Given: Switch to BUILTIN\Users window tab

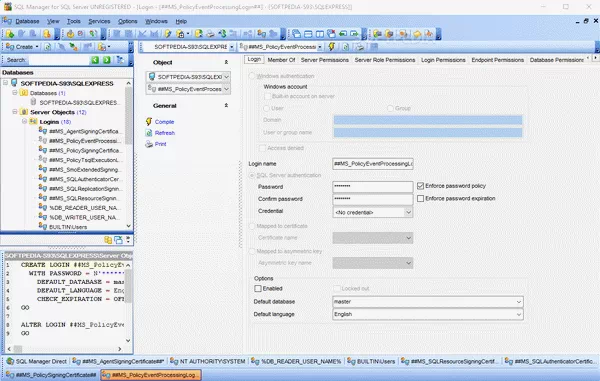Looking at the screenshot, I should 371,361.
